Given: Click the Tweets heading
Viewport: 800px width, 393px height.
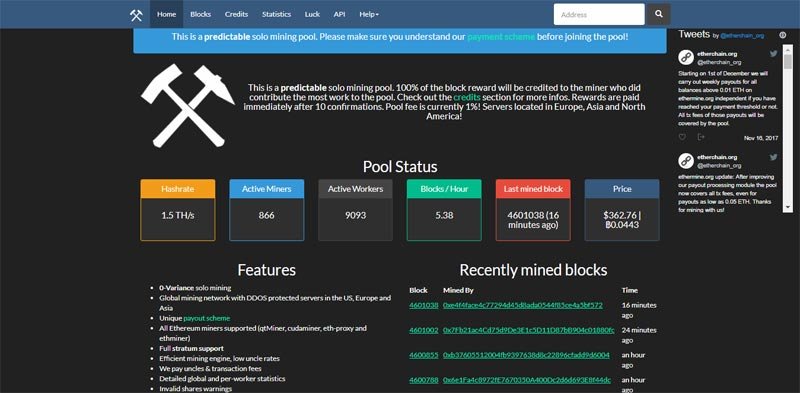Looking at the screenshot, I should coord(694,34).
